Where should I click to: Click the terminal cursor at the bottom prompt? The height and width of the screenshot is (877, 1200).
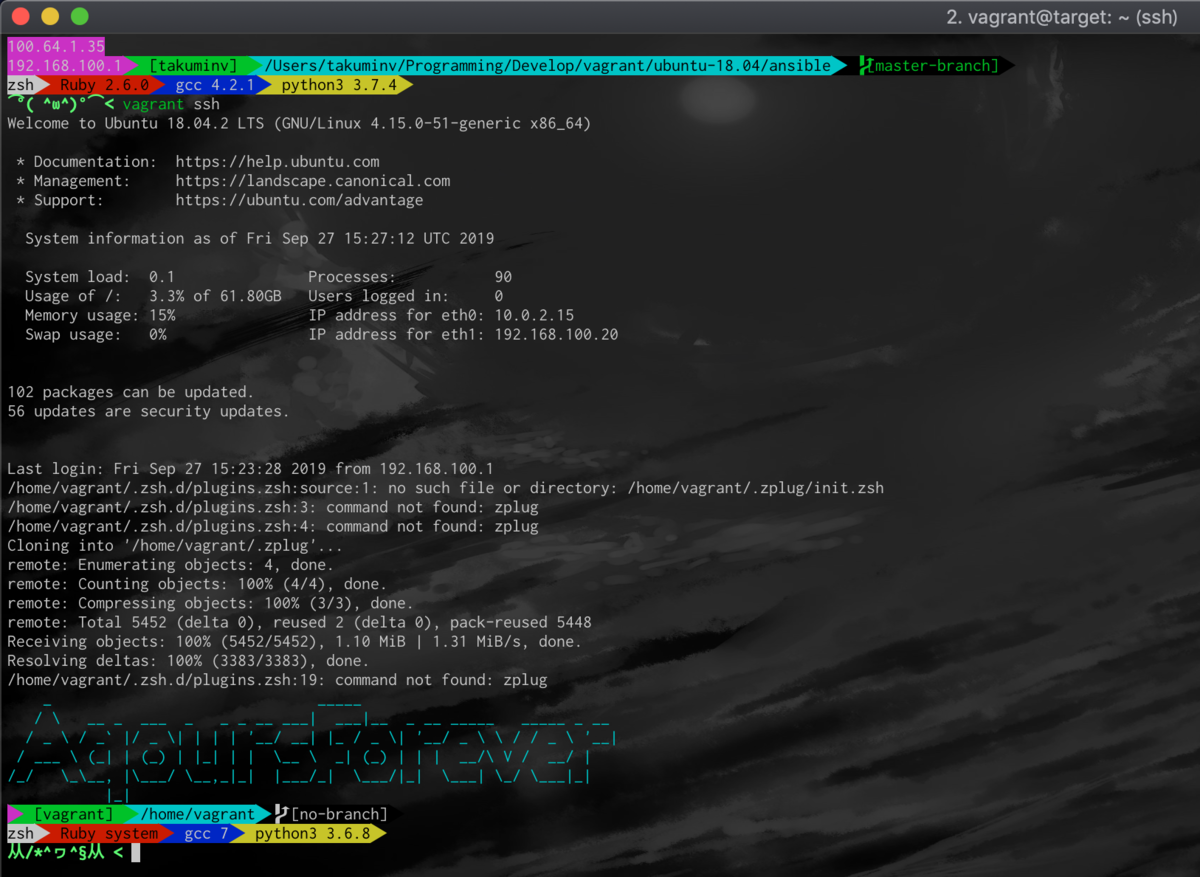tap(135, 853)
